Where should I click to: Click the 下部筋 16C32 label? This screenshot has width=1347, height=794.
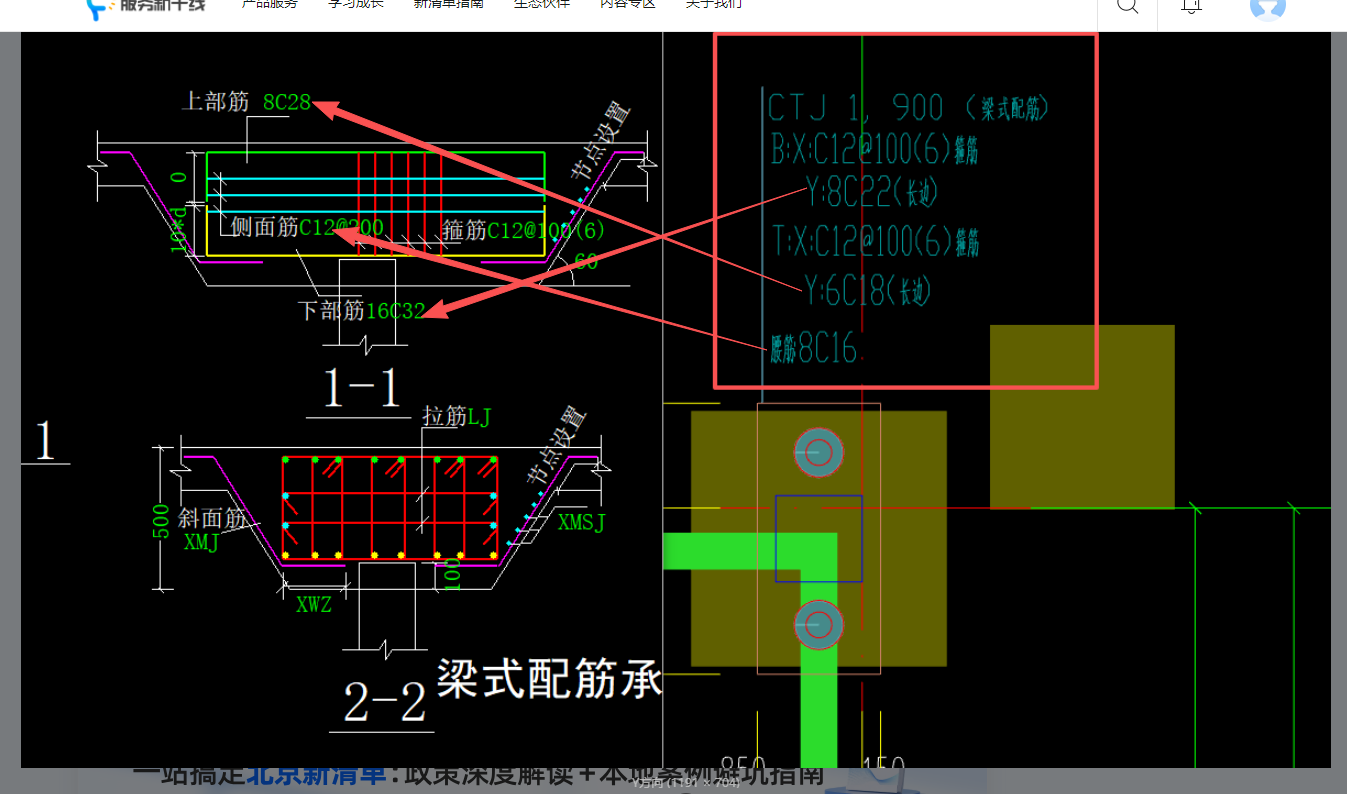[362, 311]
